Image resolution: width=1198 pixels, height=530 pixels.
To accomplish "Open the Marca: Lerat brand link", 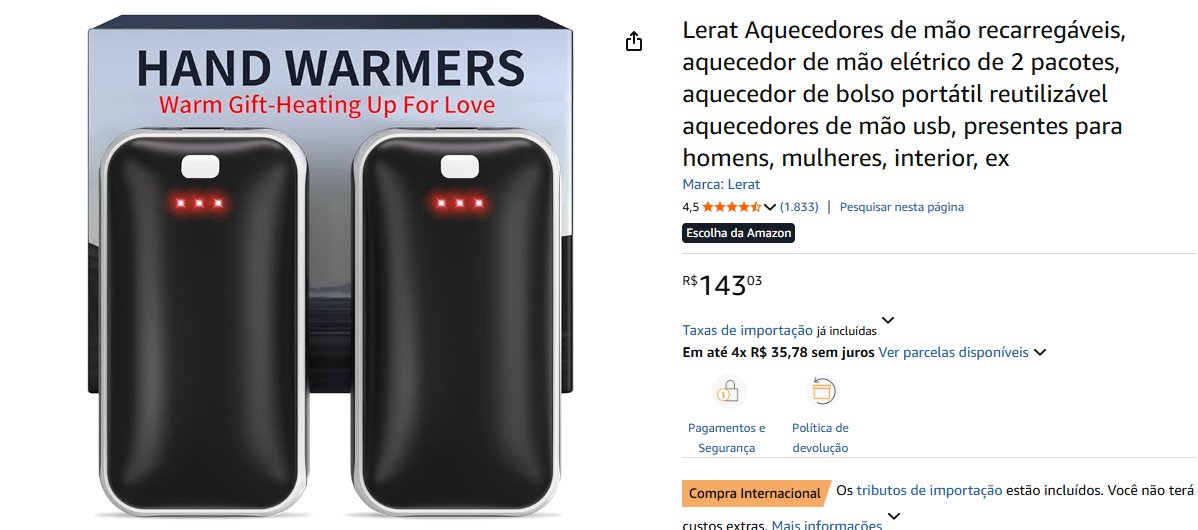I will coord(721,185).
